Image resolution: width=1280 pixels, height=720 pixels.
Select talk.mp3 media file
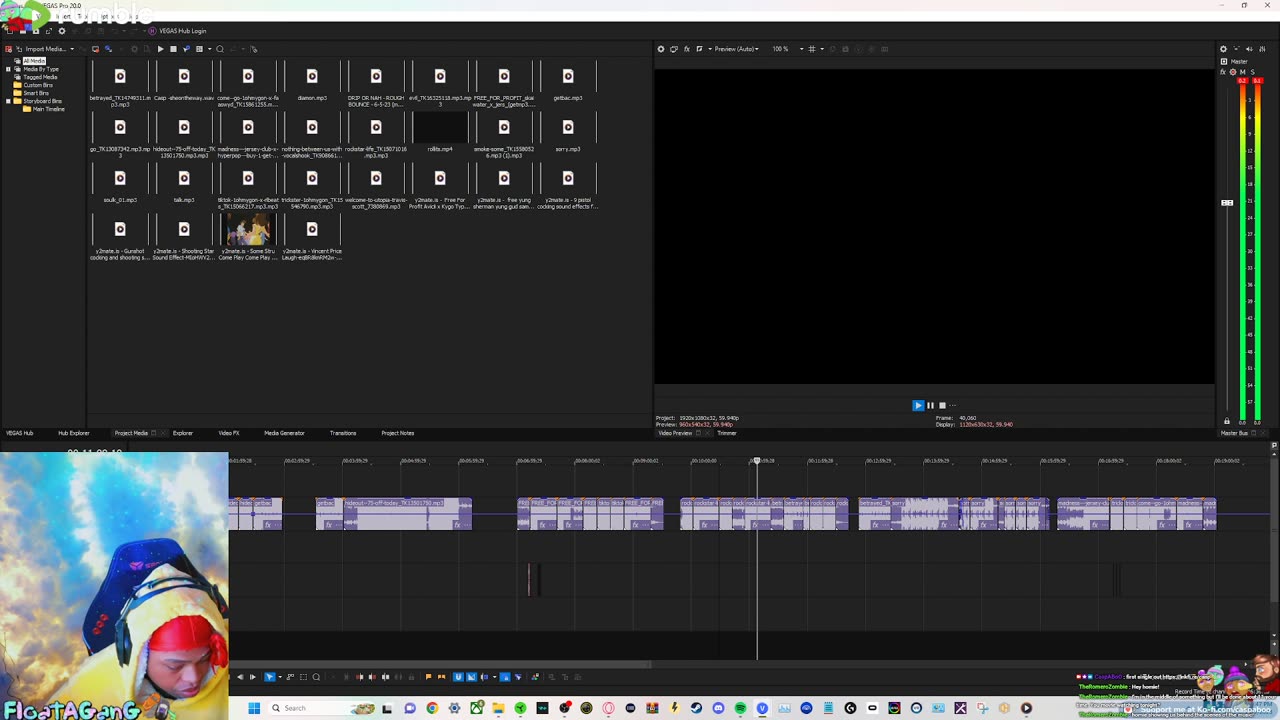[184, 182]
